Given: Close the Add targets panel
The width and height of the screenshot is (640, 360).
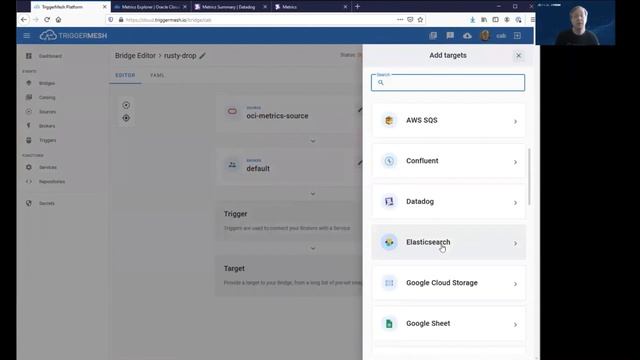Looking at the screenshot, I should pyautogui.click(x=518, y=56).
